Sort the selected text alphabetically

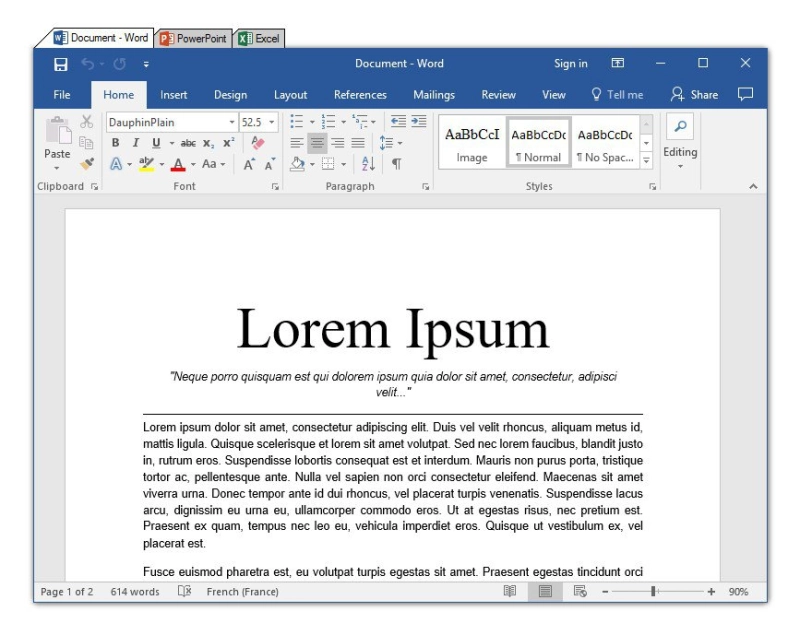[x=368, y=164]
